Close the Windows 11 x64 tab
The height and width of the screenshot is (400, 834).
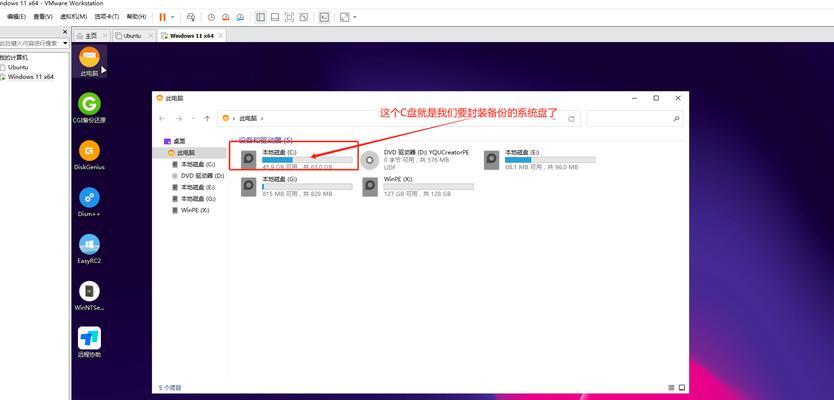221,36
